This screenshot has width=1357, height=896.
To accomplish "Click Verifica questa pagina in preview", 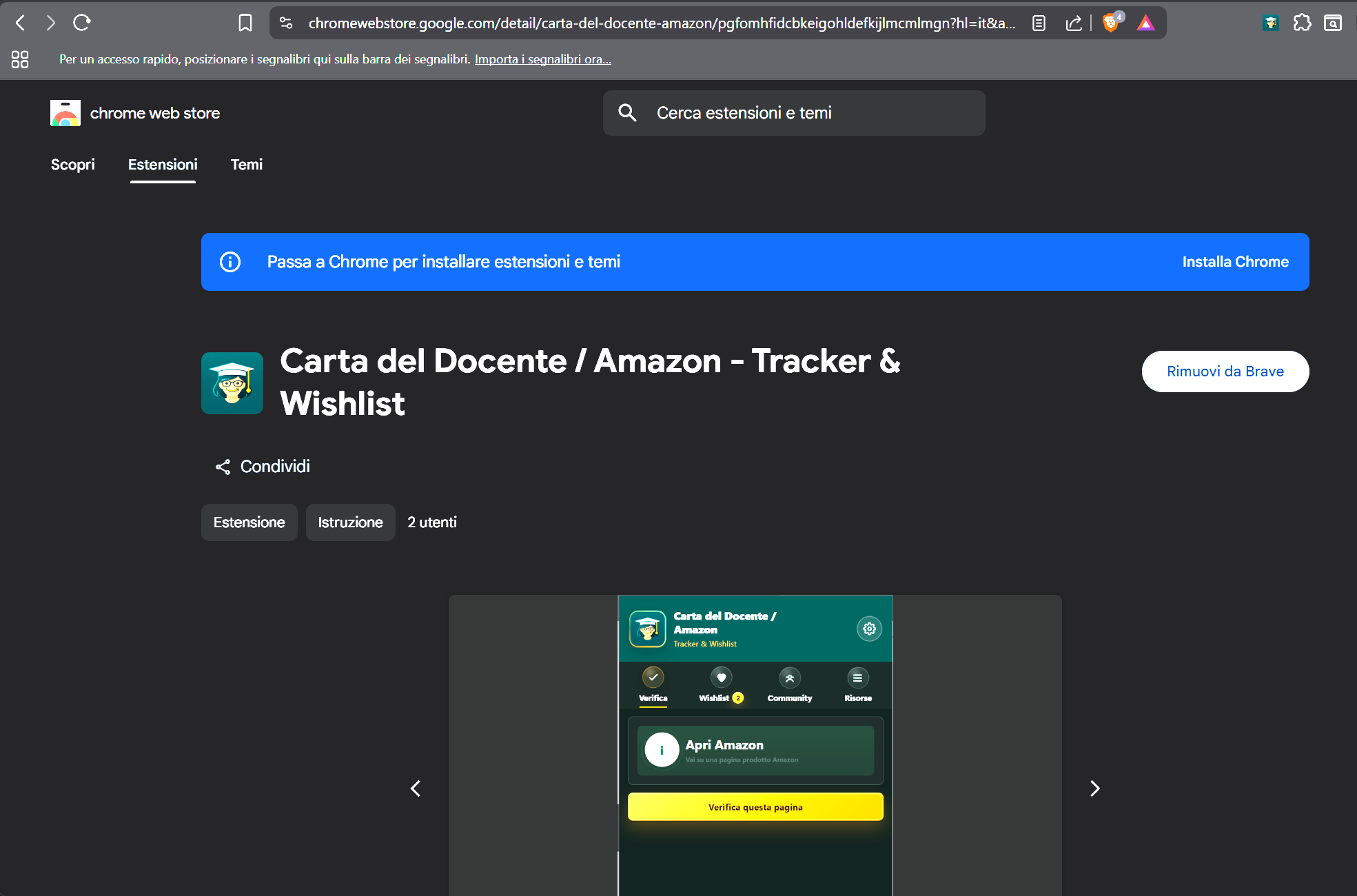I will point(755,807).
